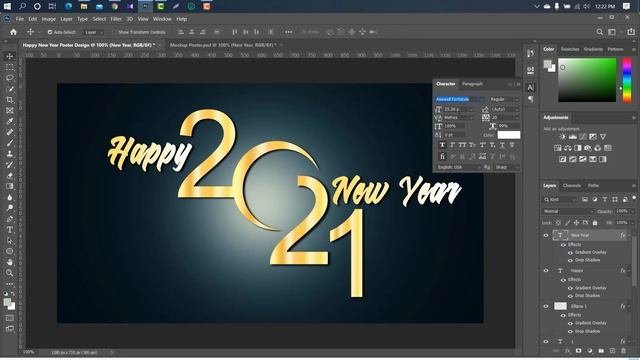Switch to the Swatches tab
Screen dimensions: 640x360
[570, 49]
